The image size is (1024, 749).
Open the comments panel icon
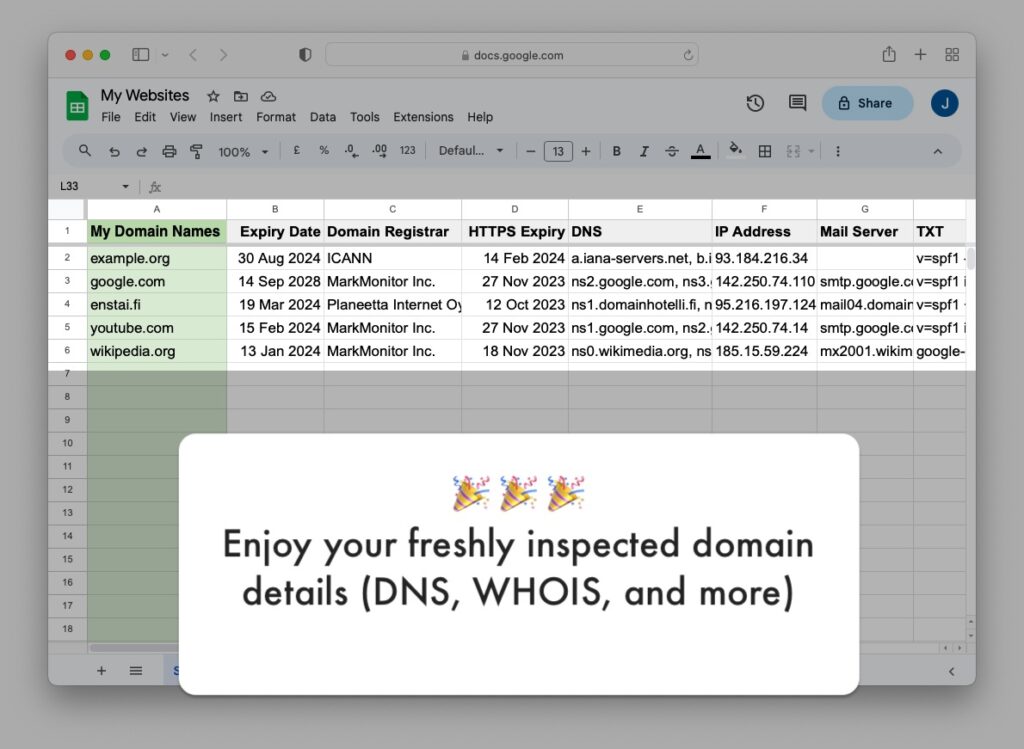pyautogui.click(x=797, y=103)
